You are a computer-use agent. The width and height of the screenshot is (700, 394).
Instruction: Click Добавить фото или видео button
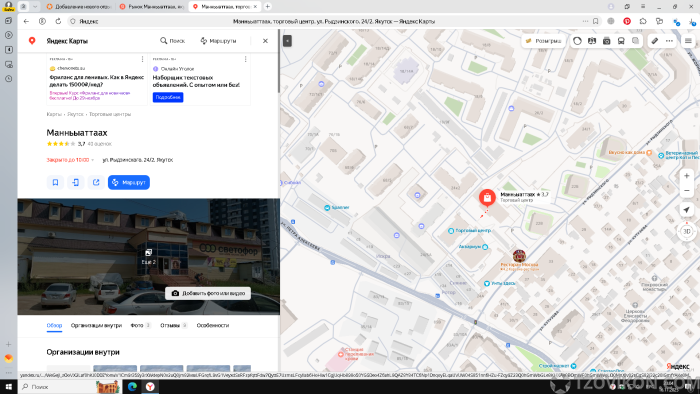(x=208, y=294)
